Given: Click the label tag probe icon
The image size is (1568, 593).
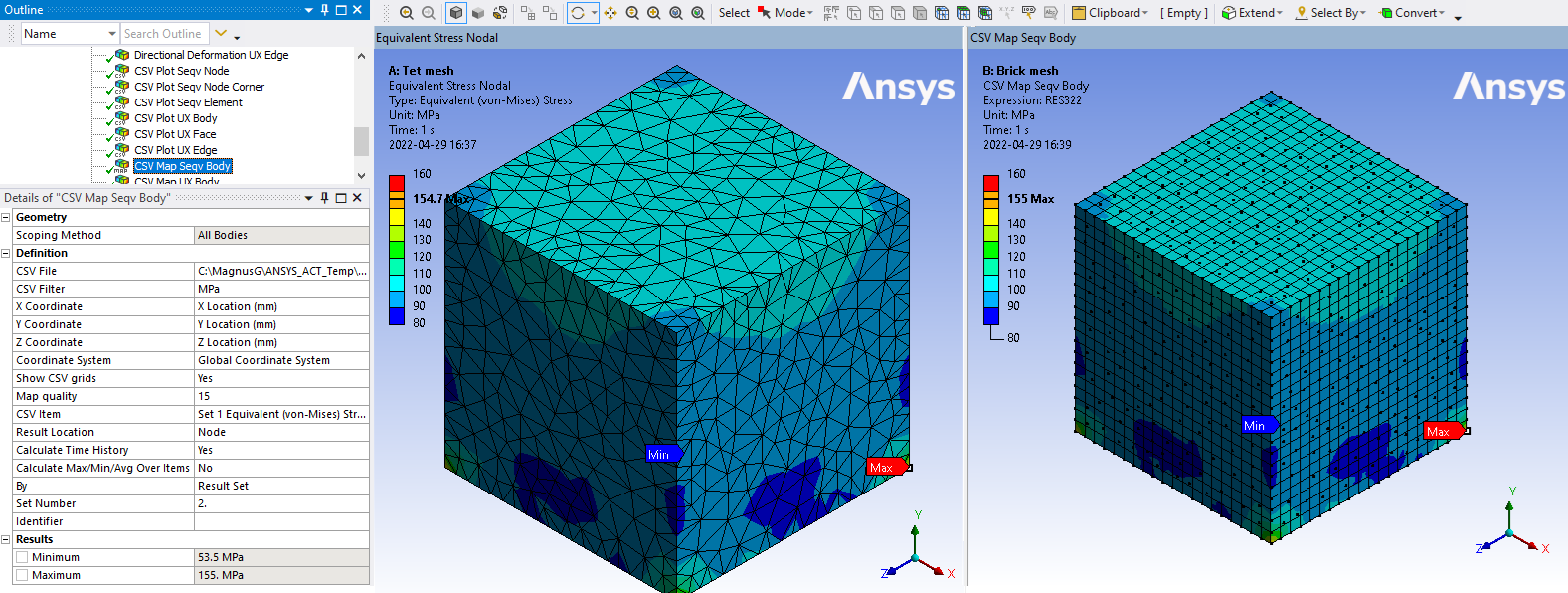Looking at the screenshot, I should (1029, 13).
